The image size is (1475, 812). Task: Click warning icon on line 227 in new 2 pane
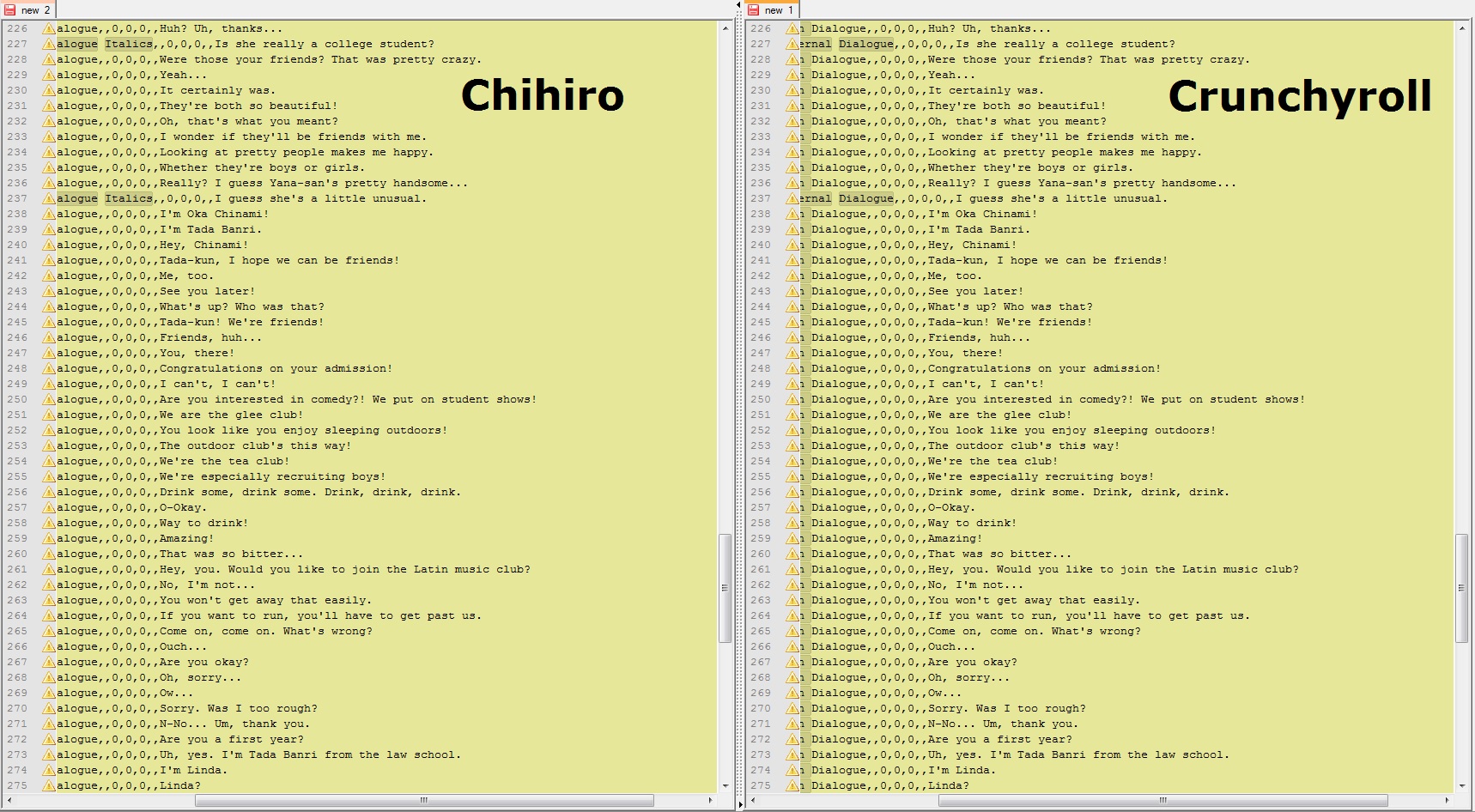(x=49, y=45)
